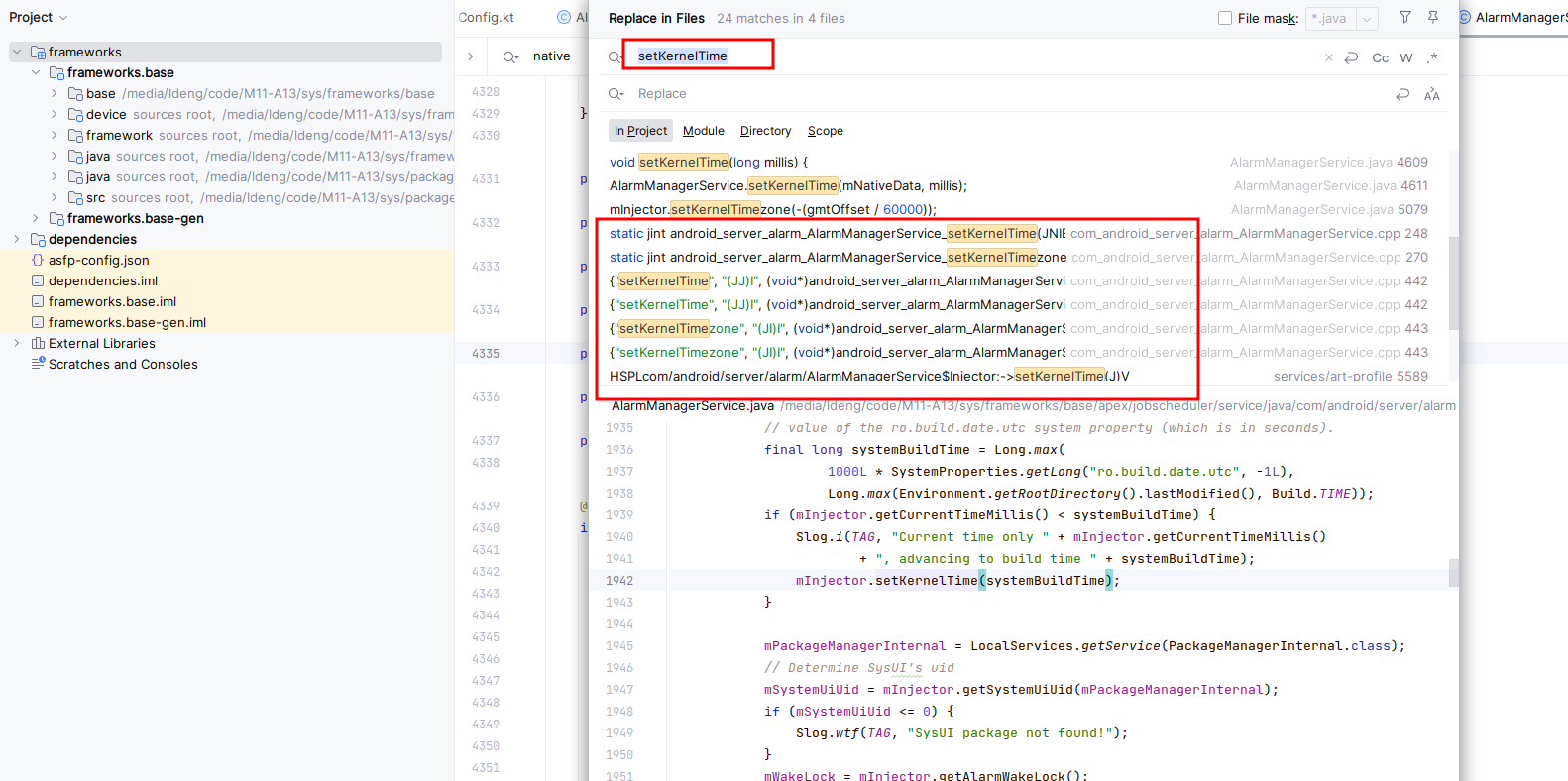Image resolution: width=1568 pixels, height=781 pixels.
Task: Insert a new line in the search field
Action: [x=1351, y=57]
